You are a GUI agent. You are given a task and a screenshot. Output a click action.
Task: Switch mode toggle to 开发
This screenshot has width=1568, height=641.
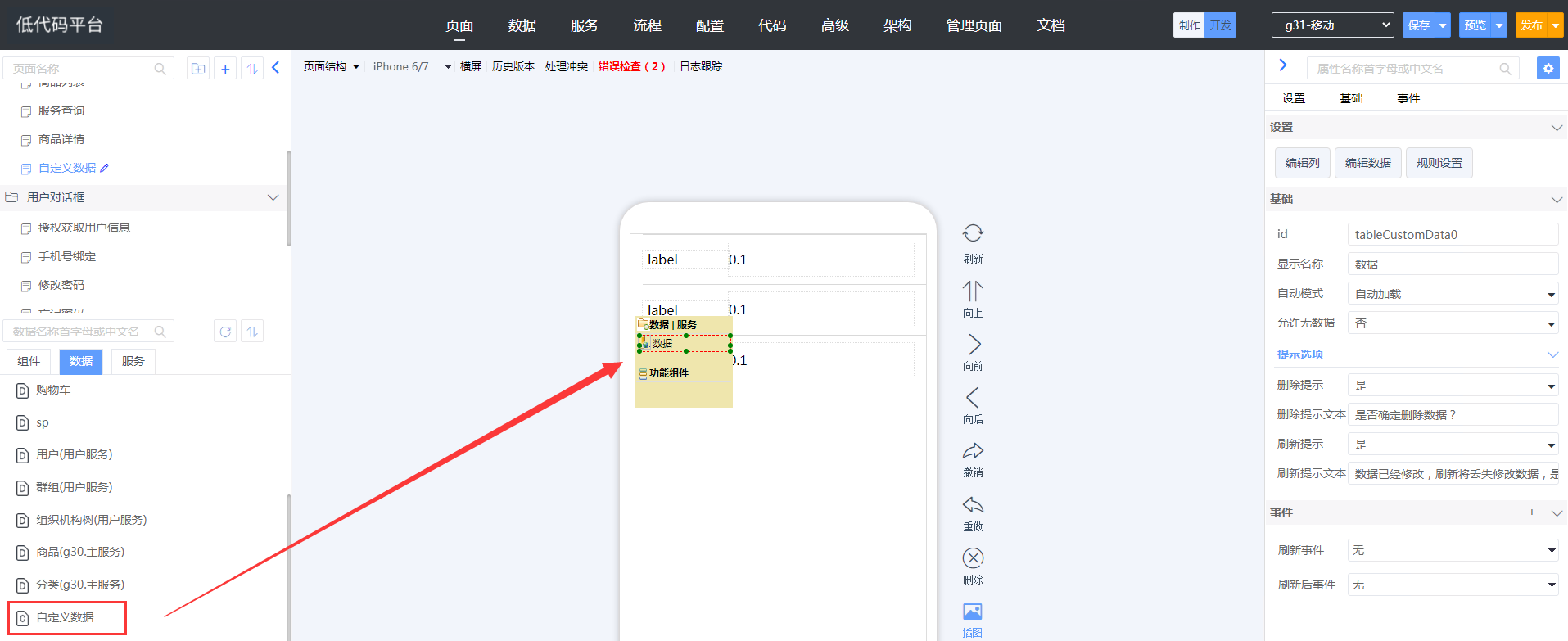[1220, 25]
